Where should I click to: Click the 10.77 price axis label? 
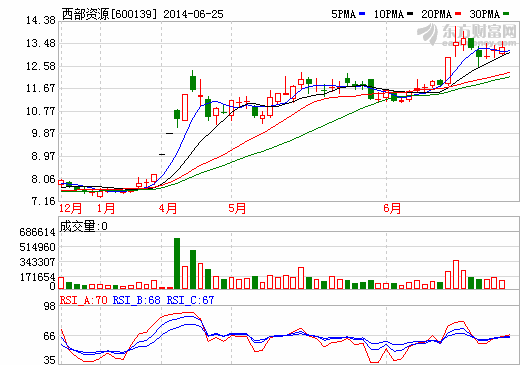tap(41, 111)
